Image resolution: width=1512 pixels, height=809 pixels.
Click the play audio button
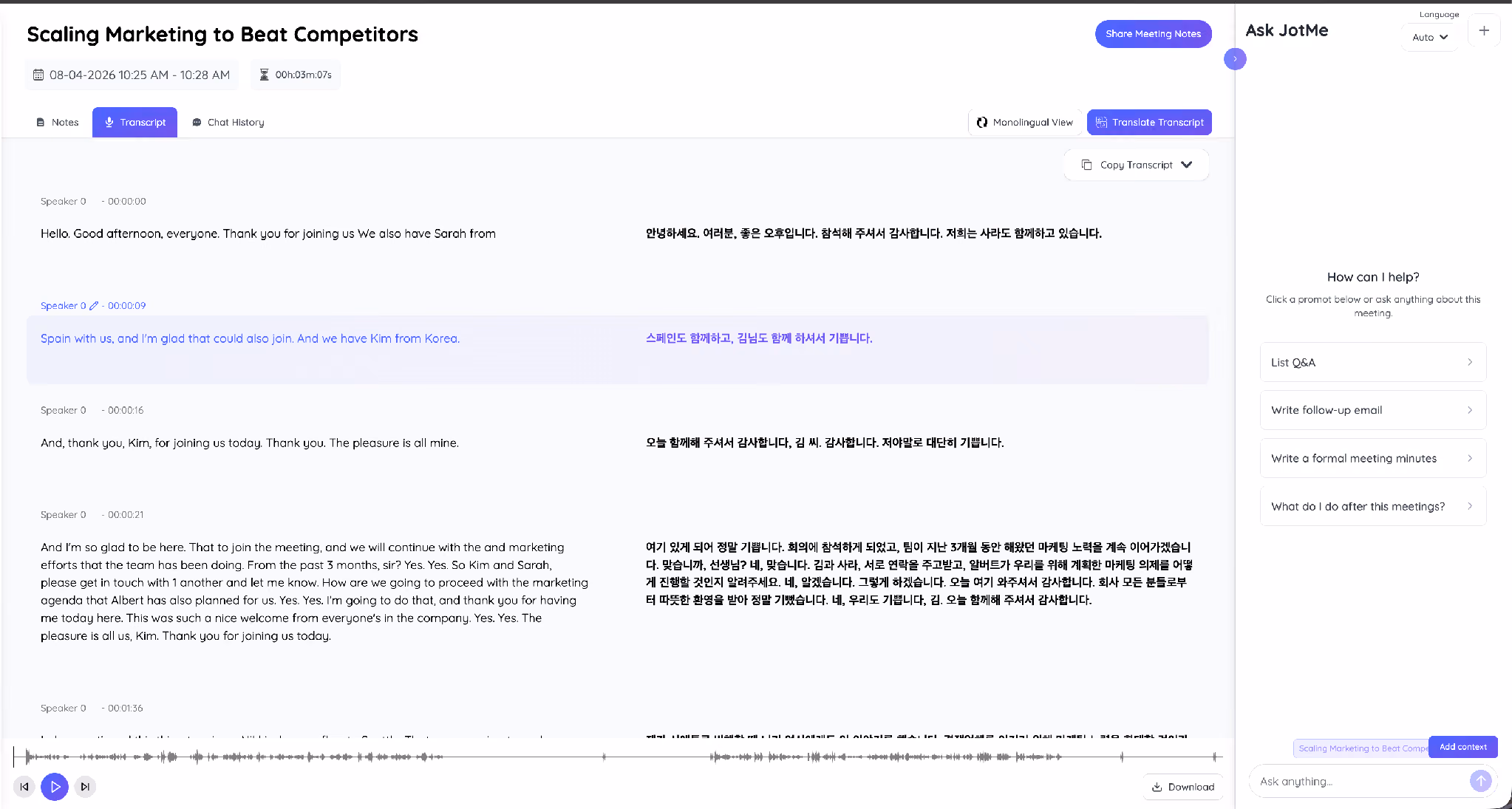[x=55, y=787]
